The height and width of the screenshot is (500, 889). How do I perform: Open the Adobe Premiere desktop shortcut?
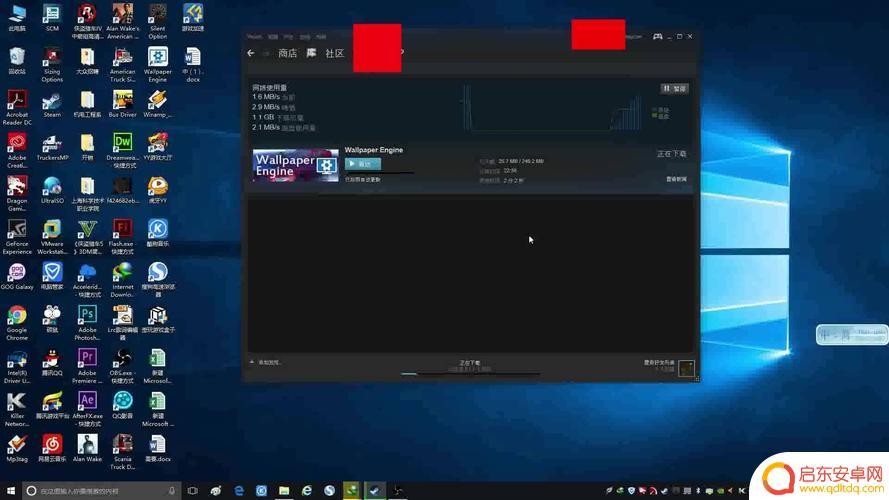(x=87, y=366)
